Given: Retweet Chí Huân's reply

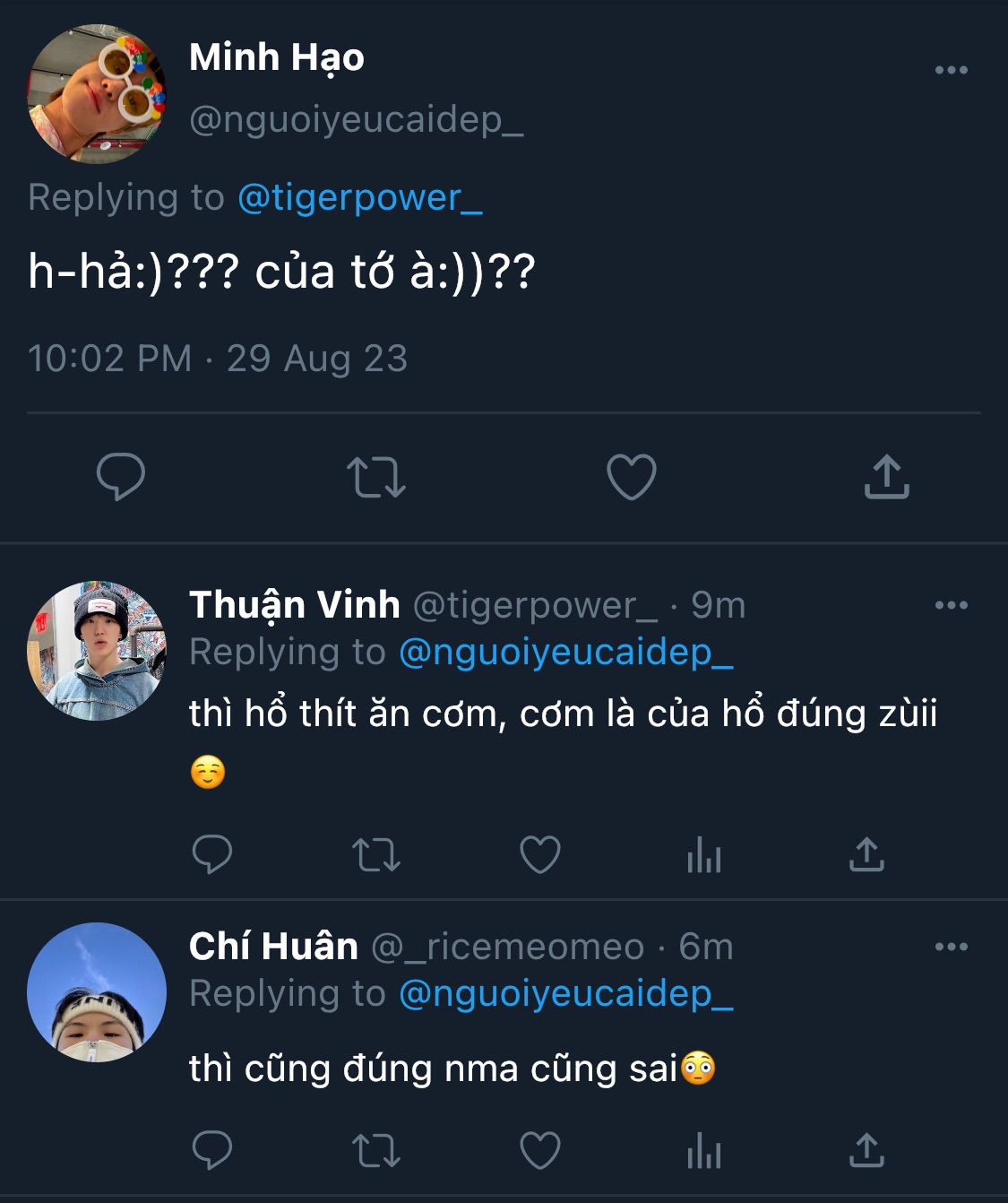Looking at the screenshot, I should [x=376, y=1150].
